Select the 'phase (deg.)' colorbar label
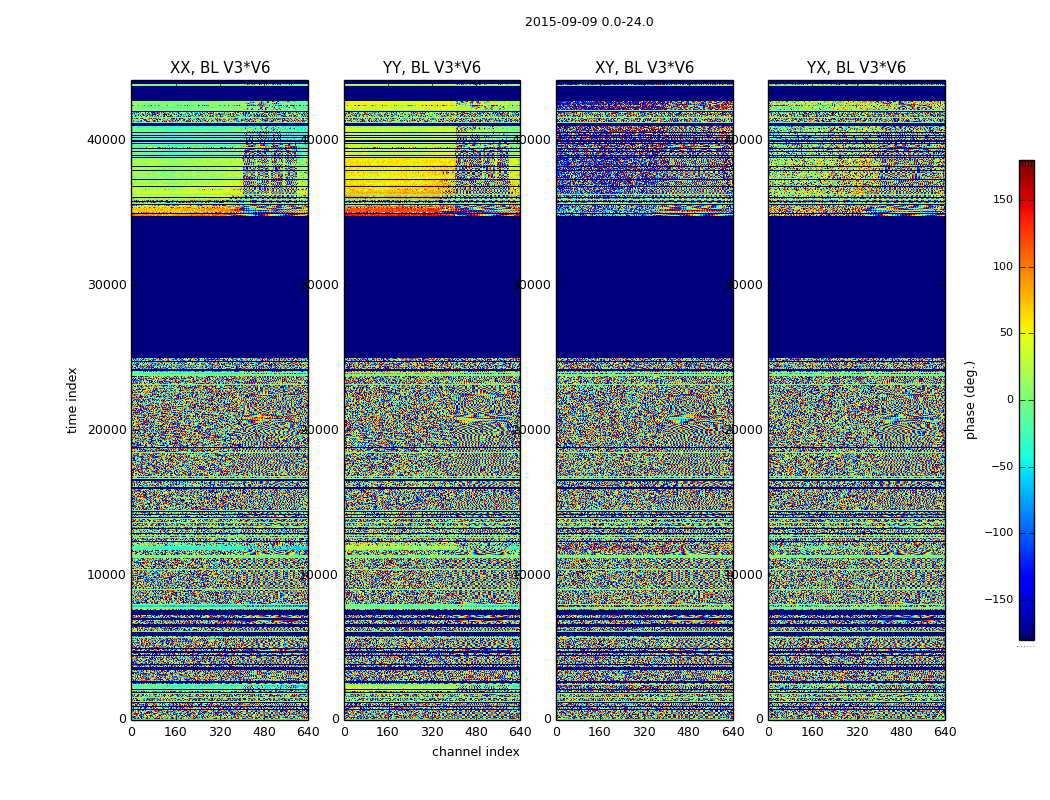Image resolution: width=1050 pixels, height=800 pixels. 970,400
